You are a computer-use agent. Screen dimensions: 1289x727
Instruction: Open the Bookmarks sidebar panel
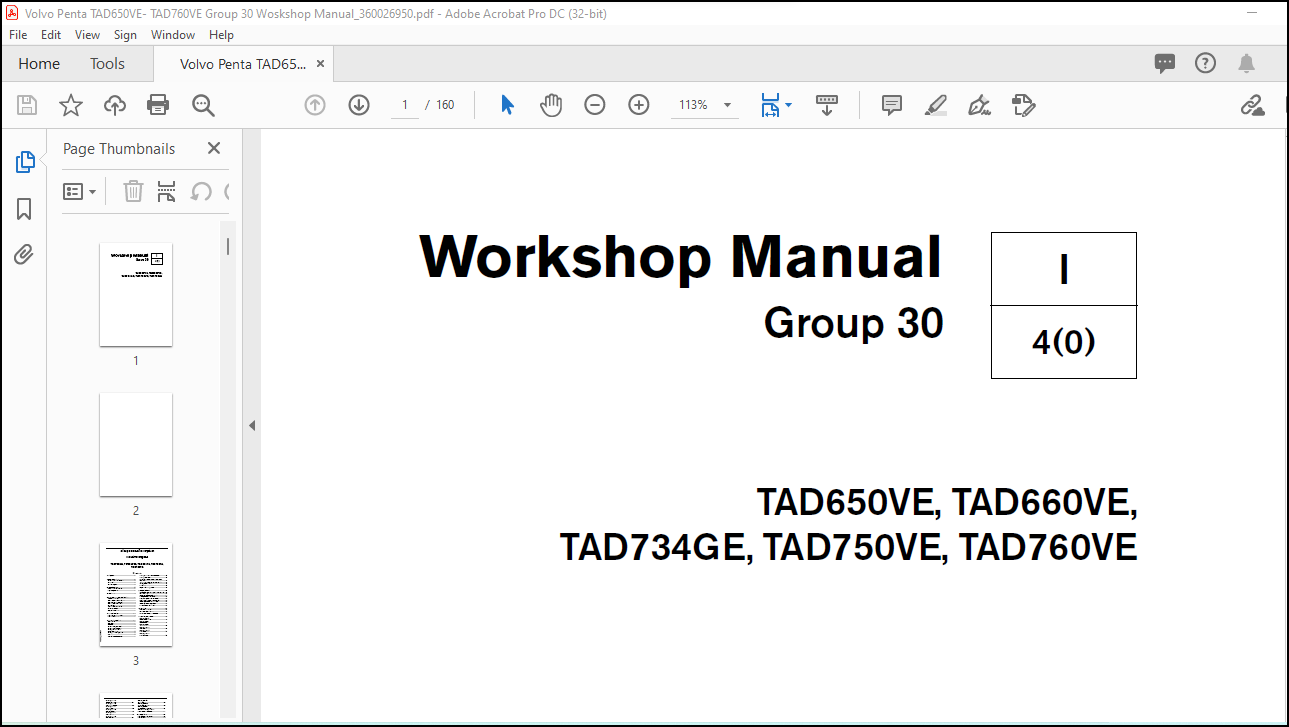tap(24, 209)
